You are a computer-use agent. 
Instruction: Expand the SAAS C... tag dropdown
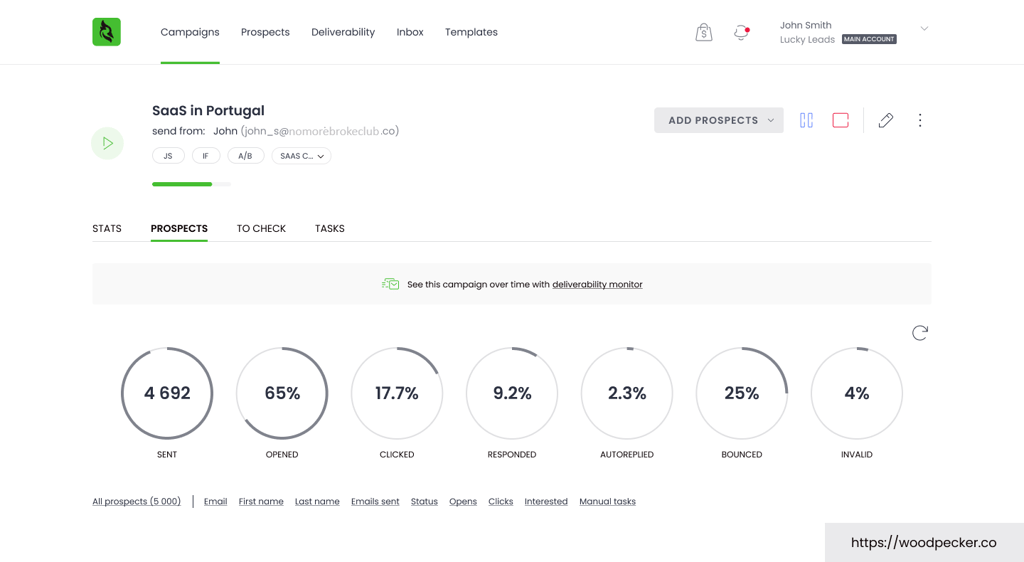point(301,156)
